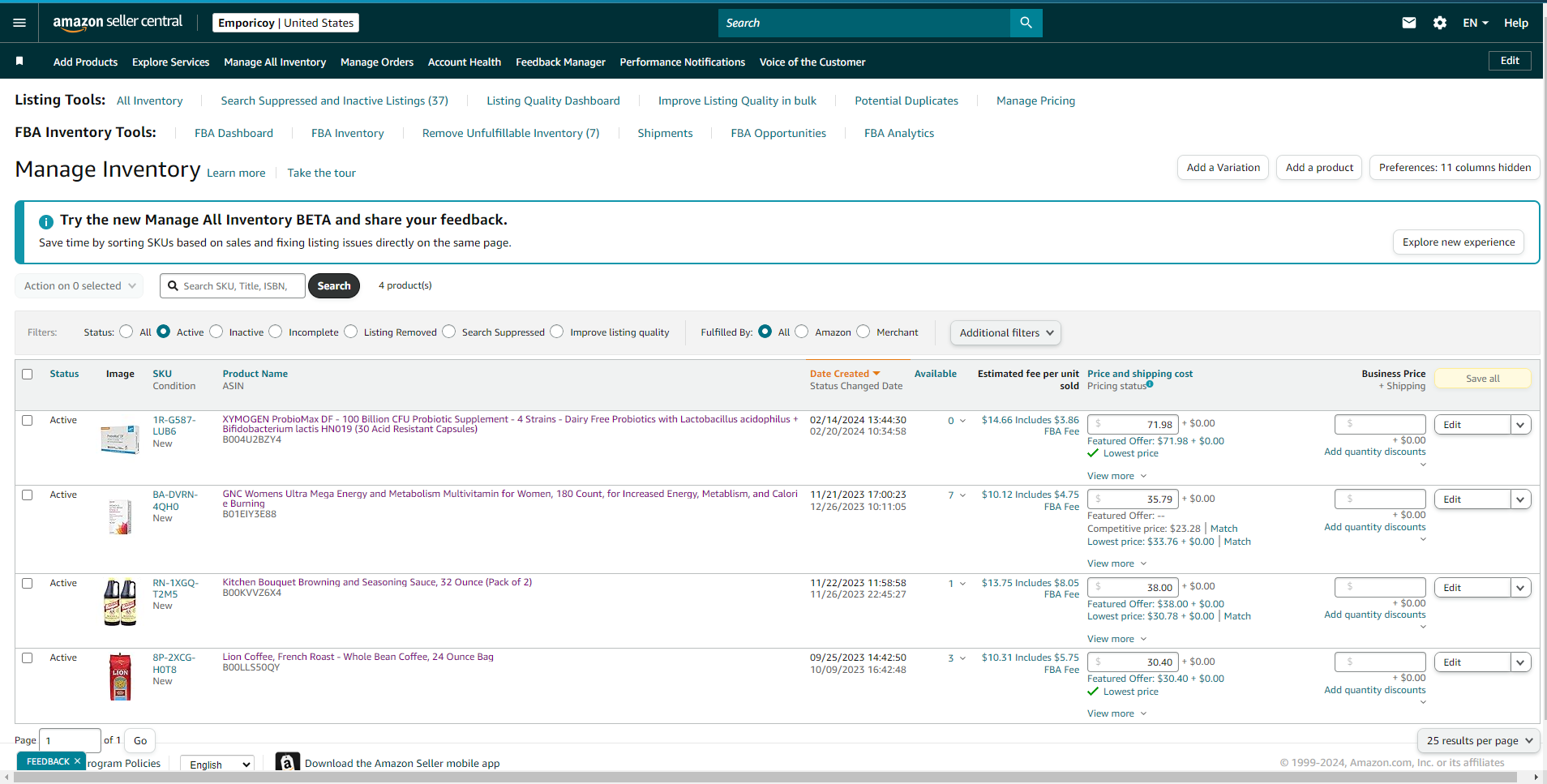Select Fulfilled By Merchant radio button
This screenshot has width=1547, height=784.
pos(863,332)
